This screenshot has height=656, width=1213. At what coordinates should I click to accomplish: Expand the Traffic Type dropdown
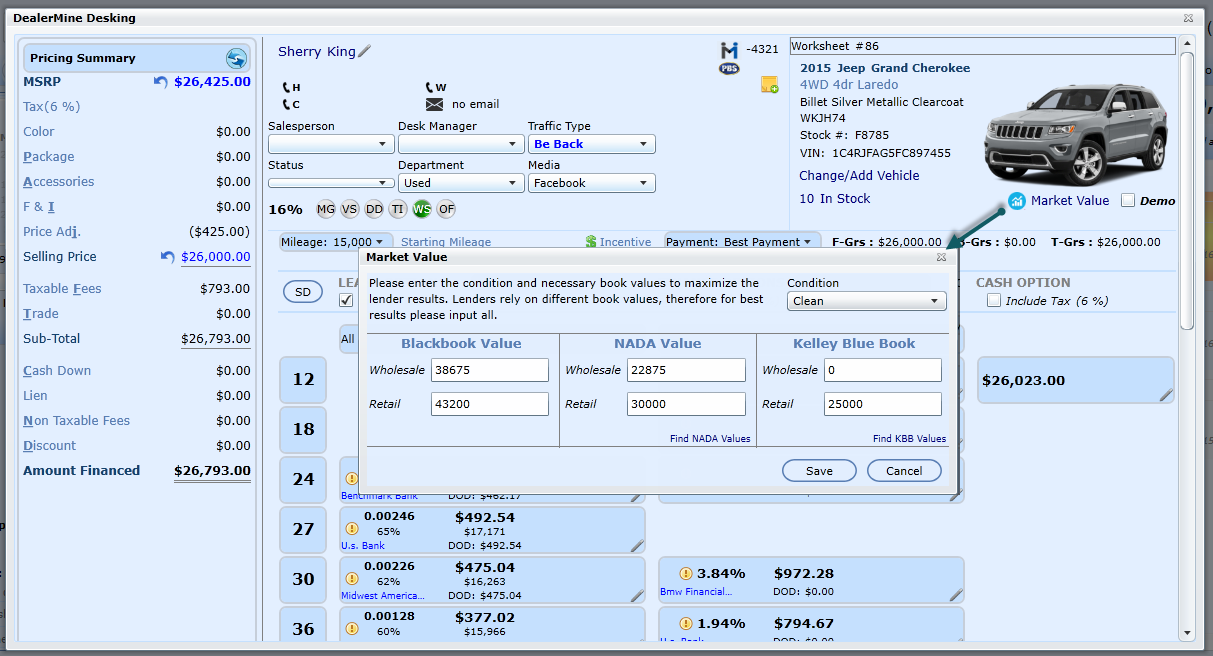tap(591, 144)
